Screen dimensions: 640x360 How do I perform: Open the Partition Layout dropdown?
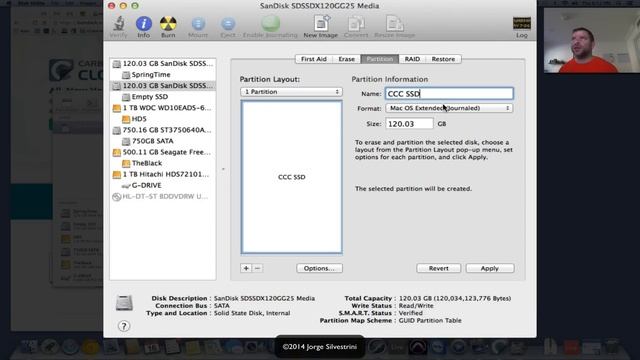pos(291,92)
